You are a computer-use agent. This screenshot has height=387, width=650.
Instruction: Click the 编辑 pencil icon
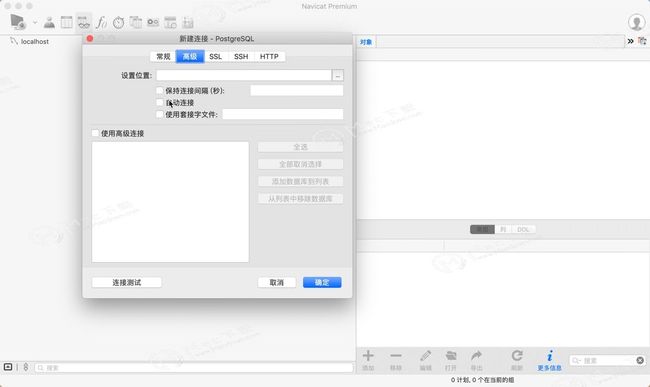click(x=426, y=360)
